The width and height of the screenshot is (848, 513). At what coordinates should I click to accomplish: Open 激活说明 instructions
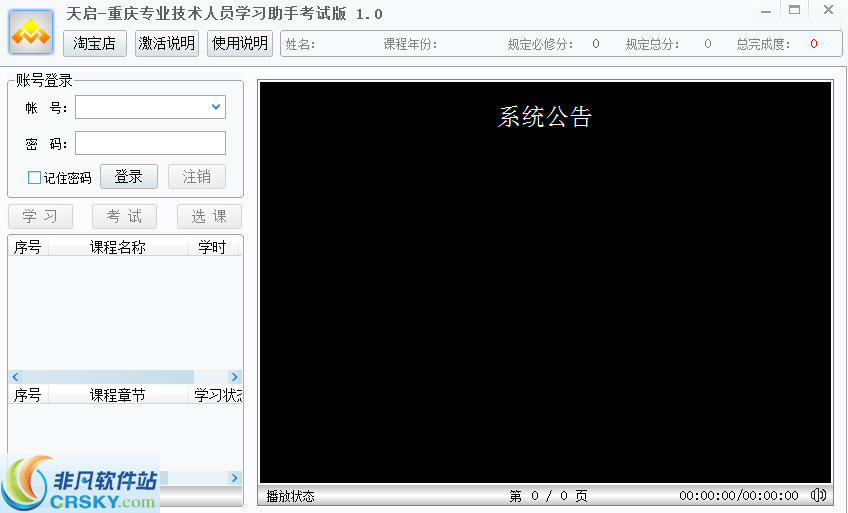click(x=167, y=43)
